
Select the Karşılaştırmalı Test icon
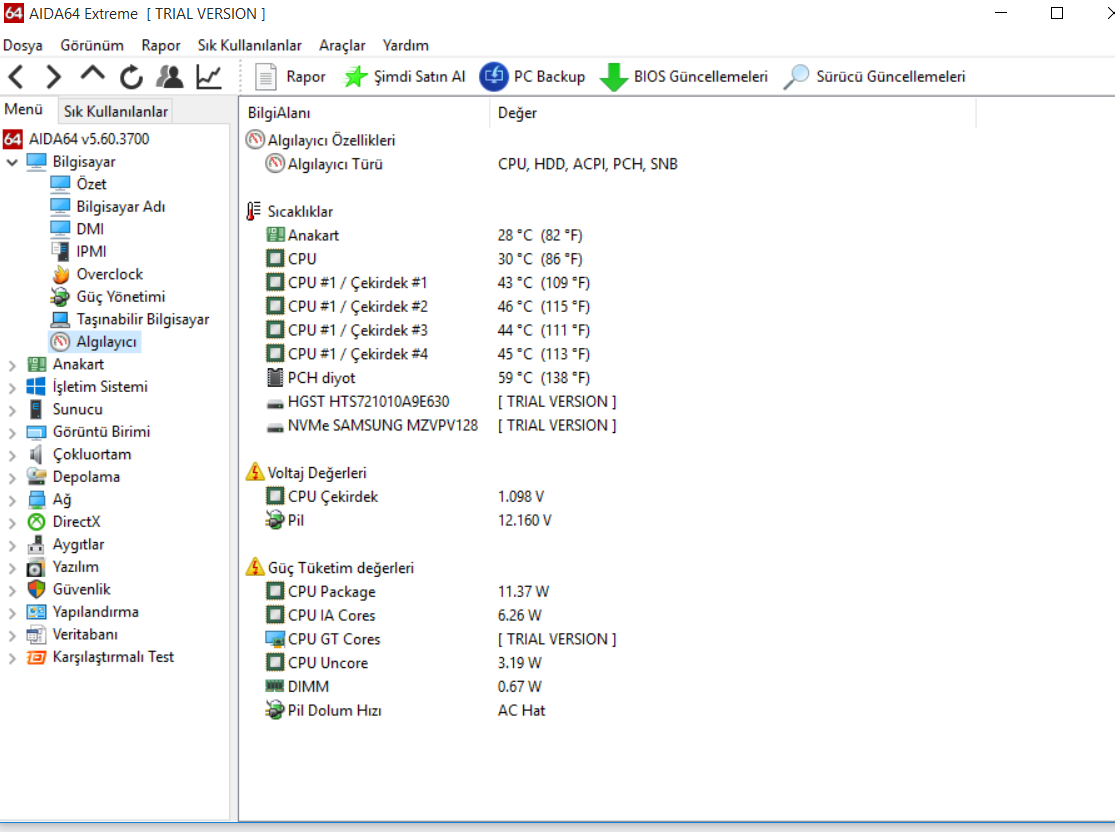point(36,657)
